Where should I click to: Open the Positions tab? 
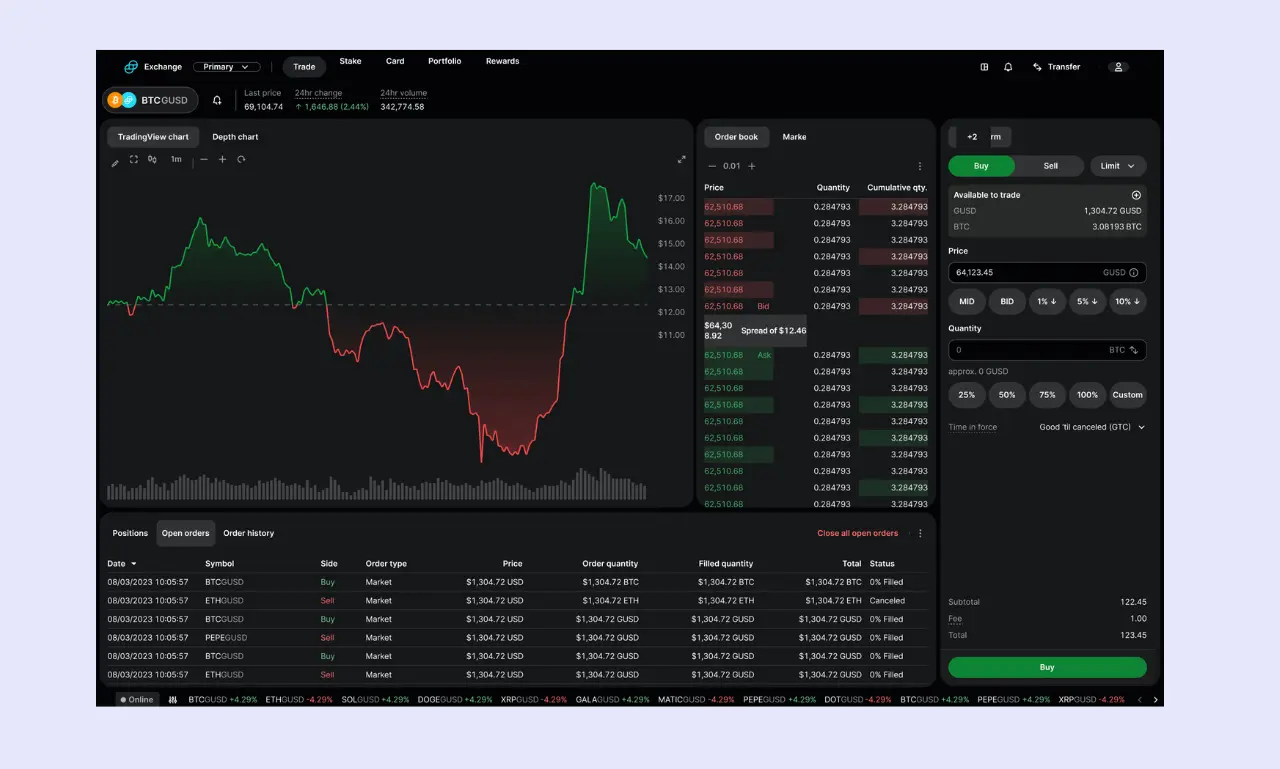pyautogui.click(x=130, y=533)
